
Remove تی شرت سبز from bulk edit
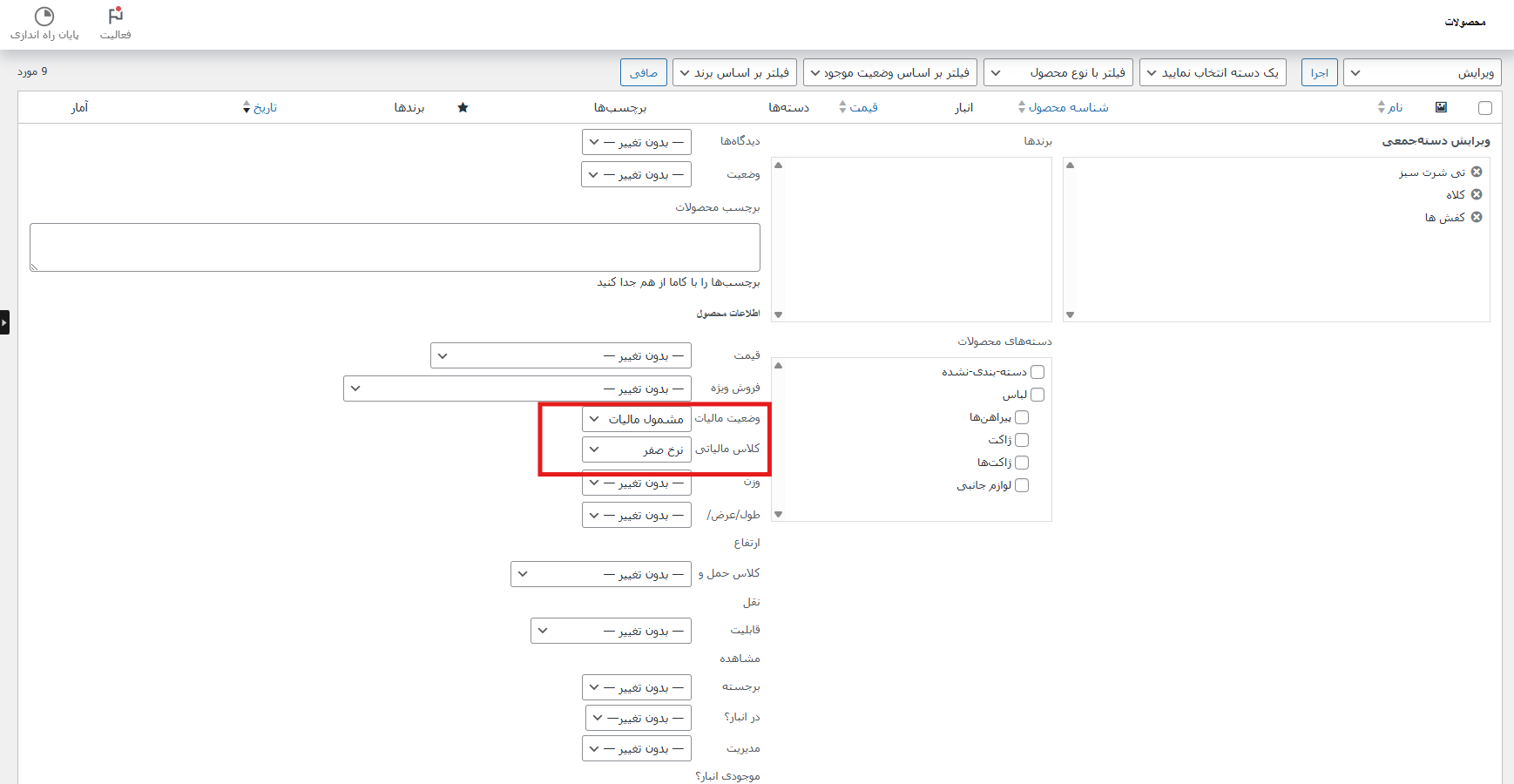click(1477, 172)
